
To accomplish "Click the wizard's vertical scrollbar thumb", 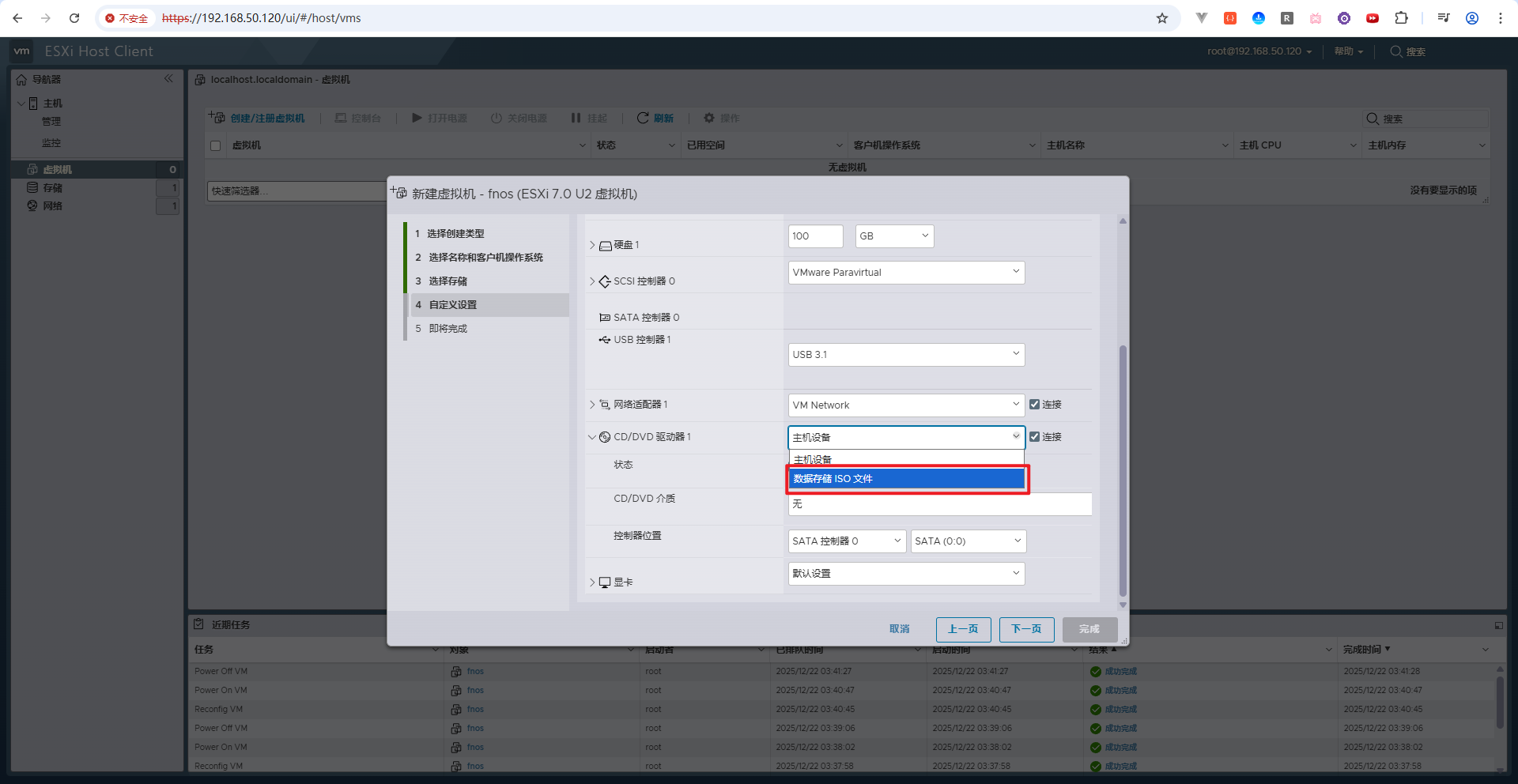I will 1123,470.
